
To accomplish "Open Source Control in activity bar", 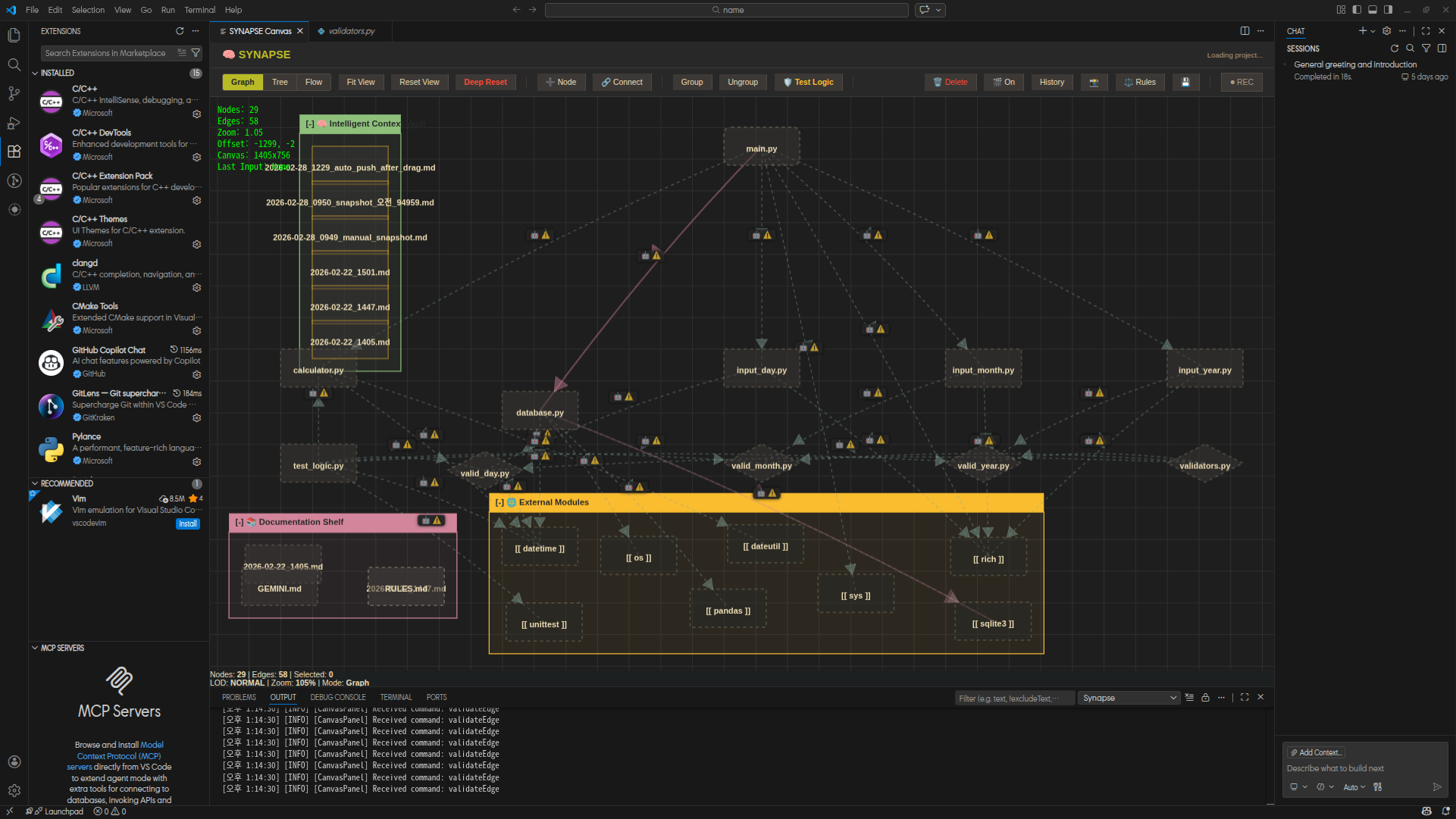I will tap(14, 93).
